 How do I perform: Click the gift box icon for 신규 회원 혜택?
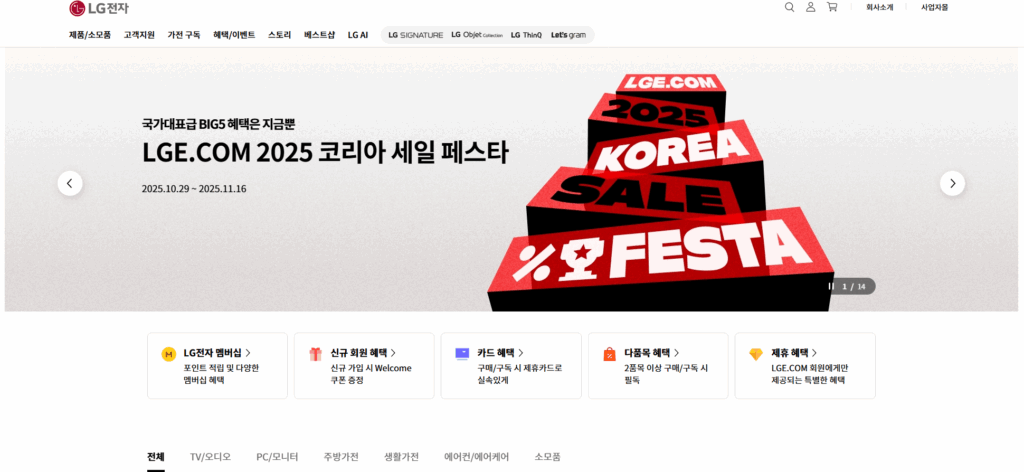click(x=315, y=354)
